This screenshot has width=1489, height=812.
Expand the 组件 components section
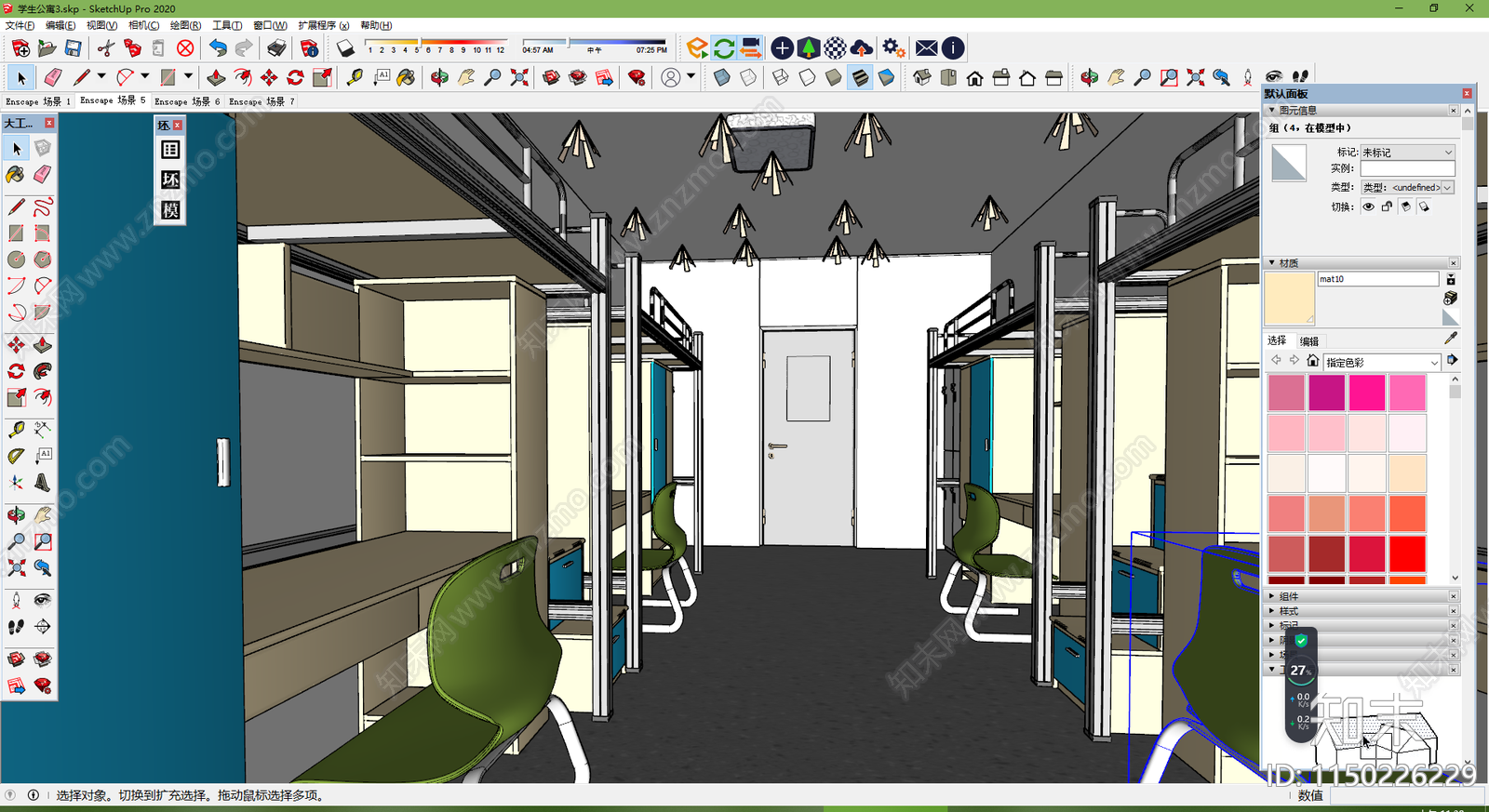click(x=1272, y=596)
